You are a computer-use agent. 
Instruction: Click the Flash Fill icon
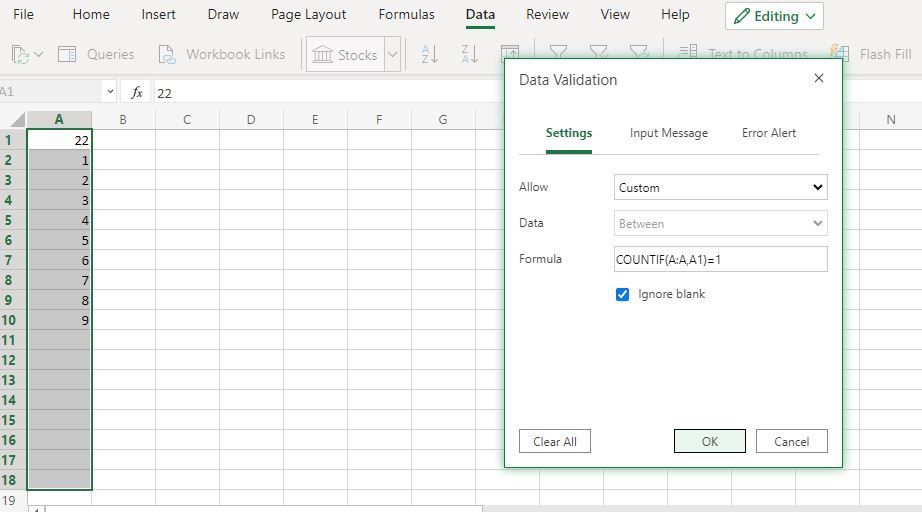coord(839,53)
